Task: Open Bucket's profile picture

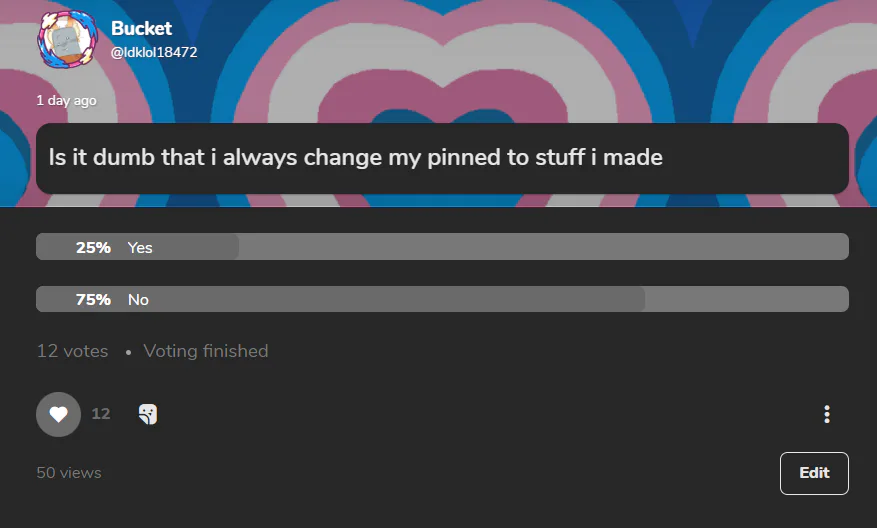Action: pos(68,39)
